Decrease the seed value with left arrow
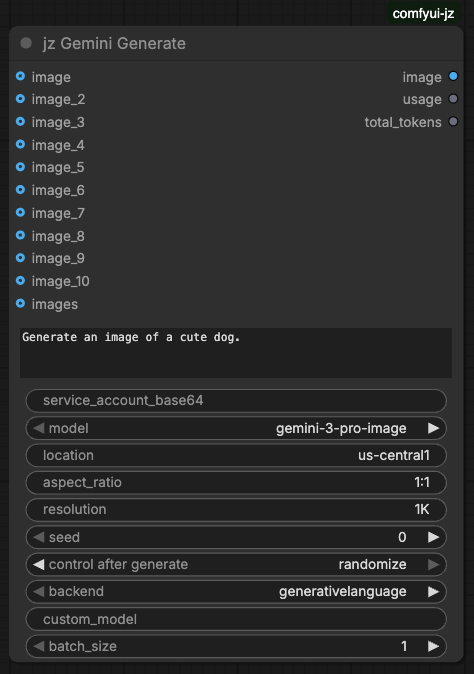Screen dimensions: 474x674 pyautogui.click(x=39, y=537)
